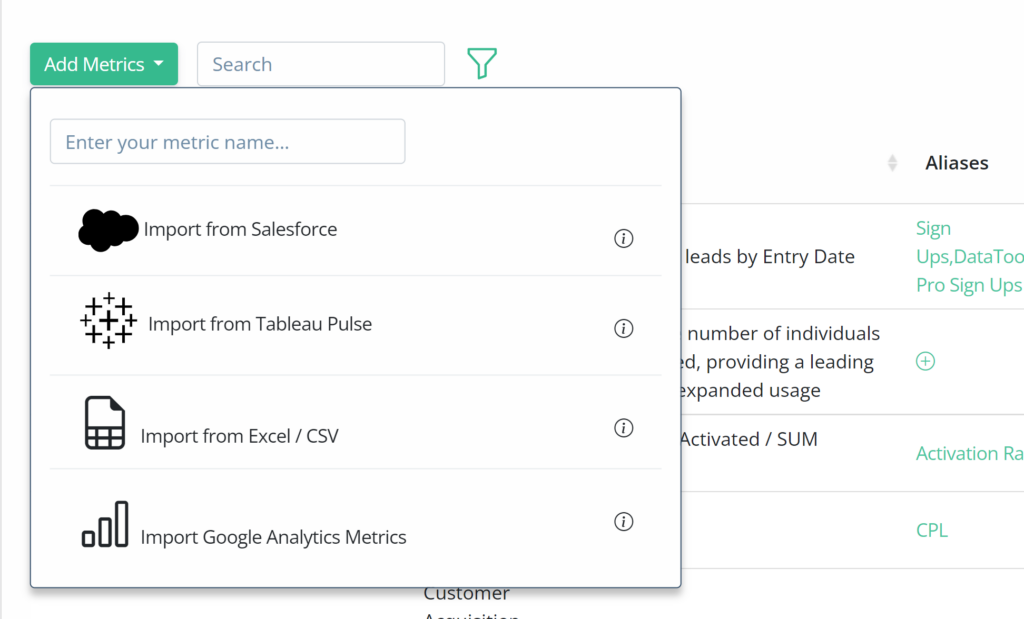Show info for Import Google Analytics Metrics
This screenshot has width=1024, height=619.
[624, 522]
